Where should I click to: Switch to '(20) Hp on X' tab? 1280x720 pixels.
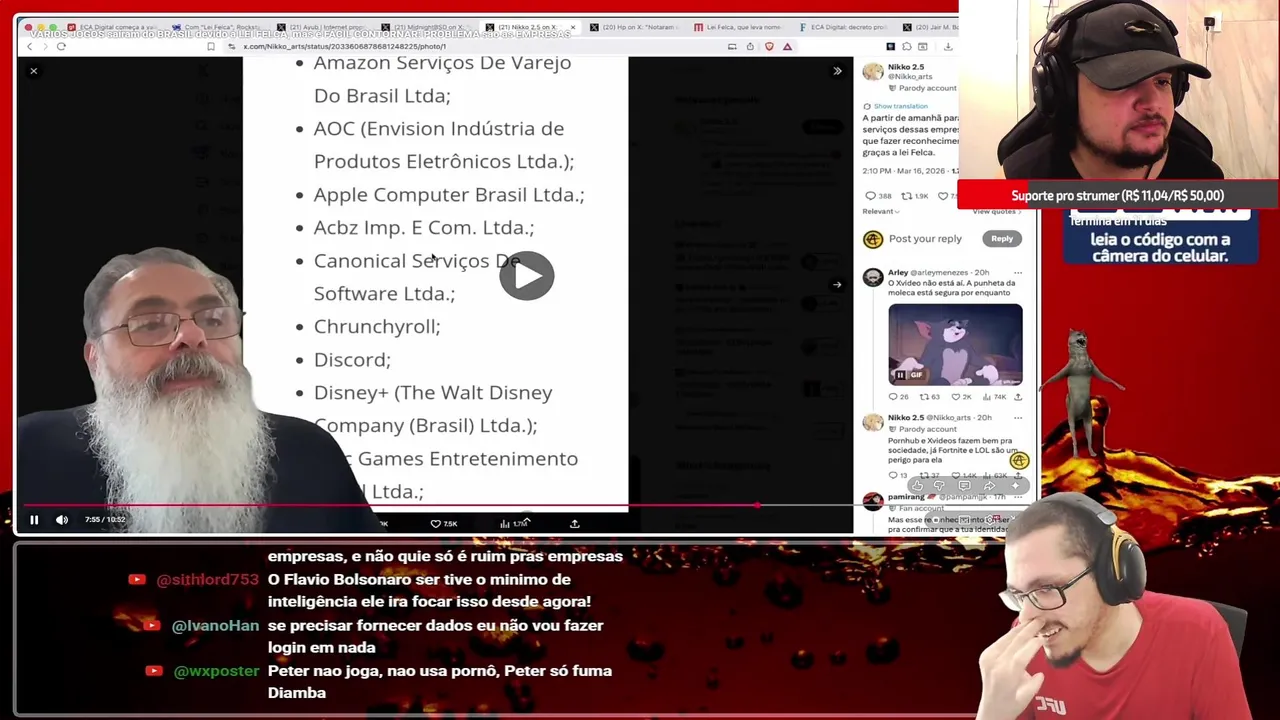pos(636,27)
